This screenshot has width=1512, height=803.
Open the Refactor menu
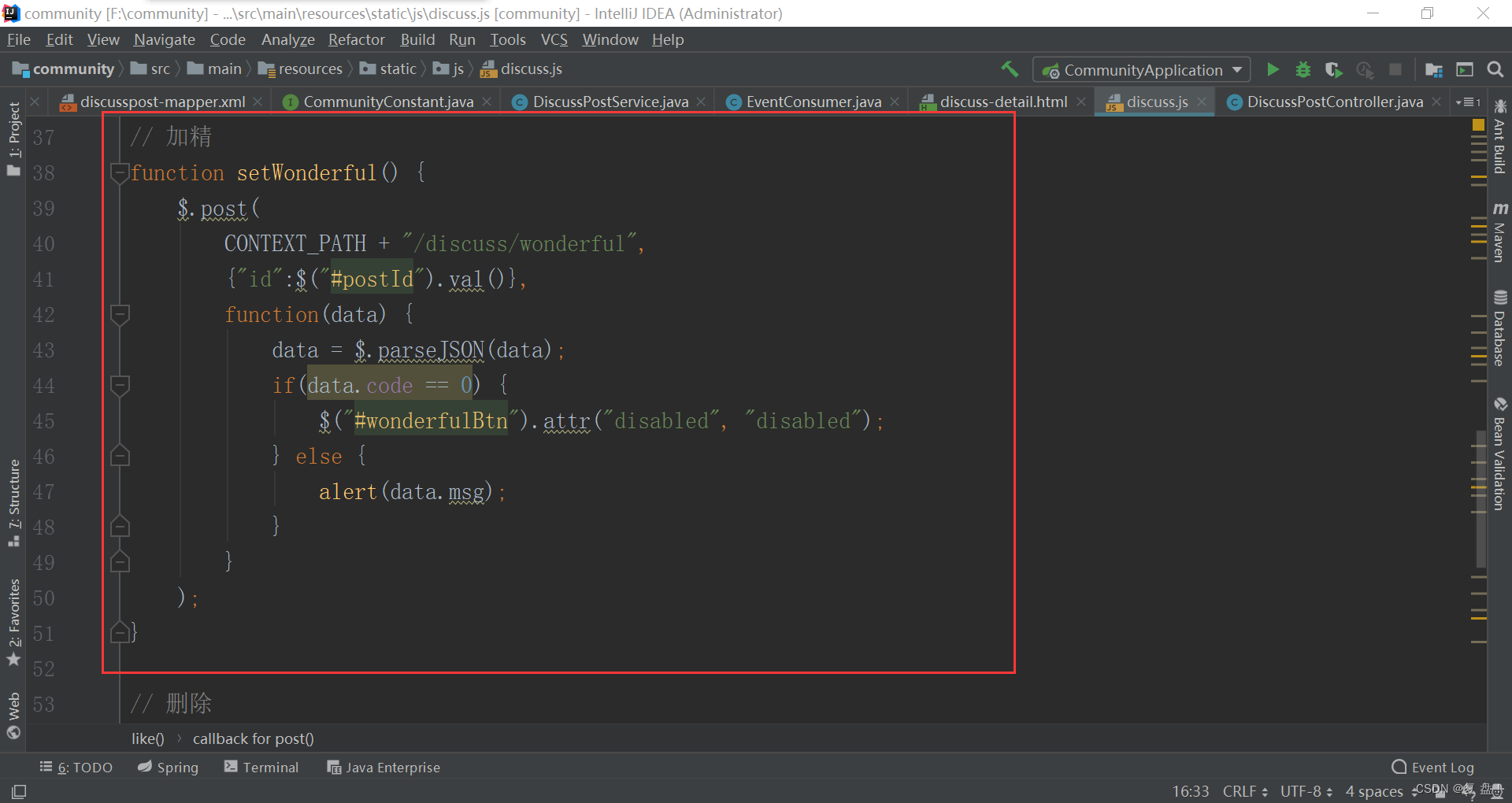pos(357,39)
